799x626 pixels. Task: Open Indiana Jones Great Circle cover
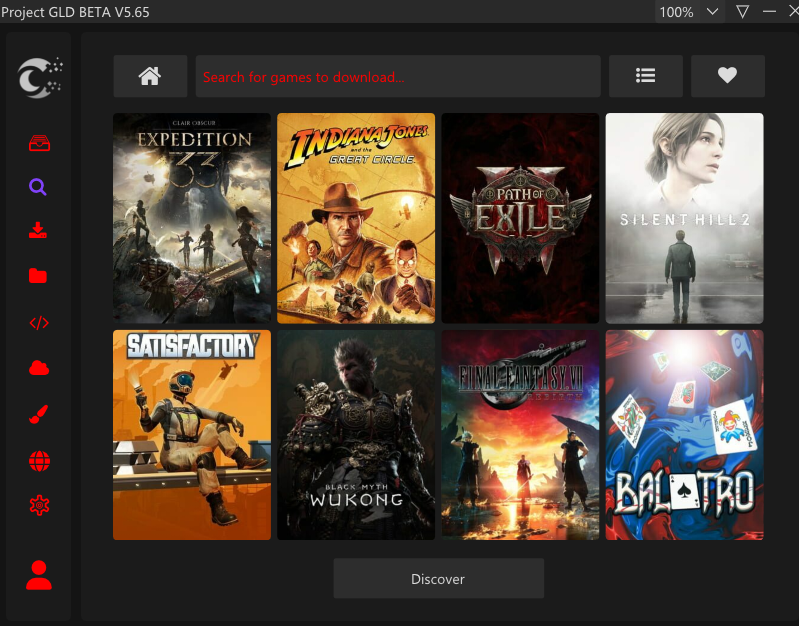356,218
